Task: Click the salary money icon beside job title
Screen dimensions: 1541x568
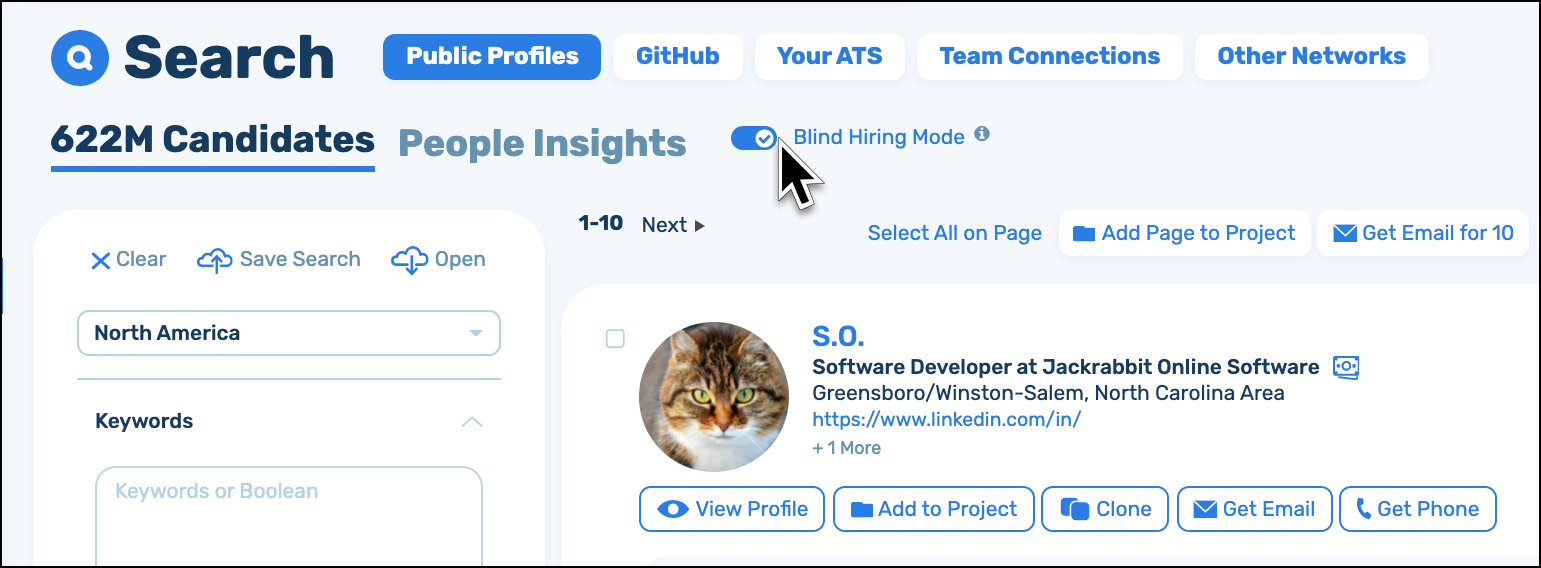Action: point(1346,367)
